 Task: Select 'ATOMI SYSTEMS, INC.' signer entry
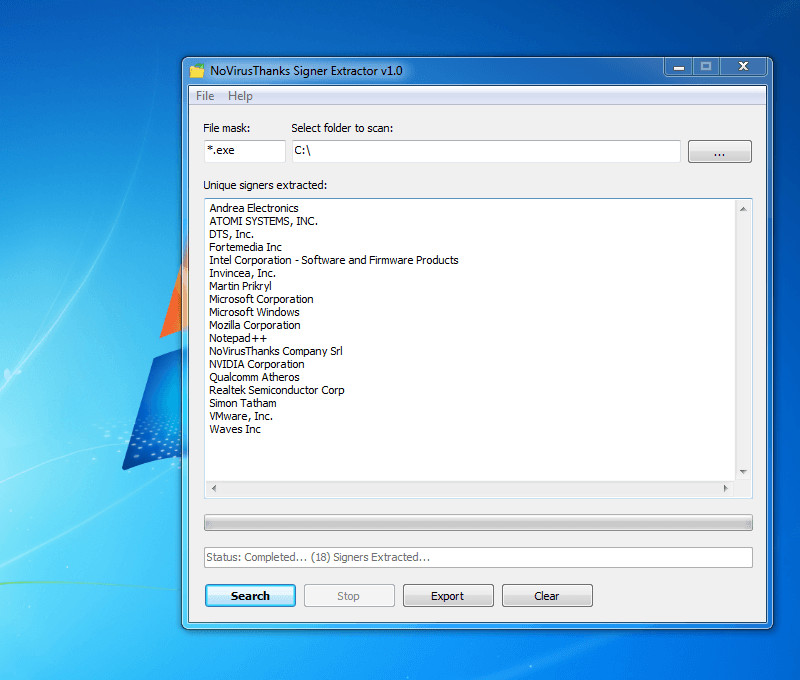[263, 221]
